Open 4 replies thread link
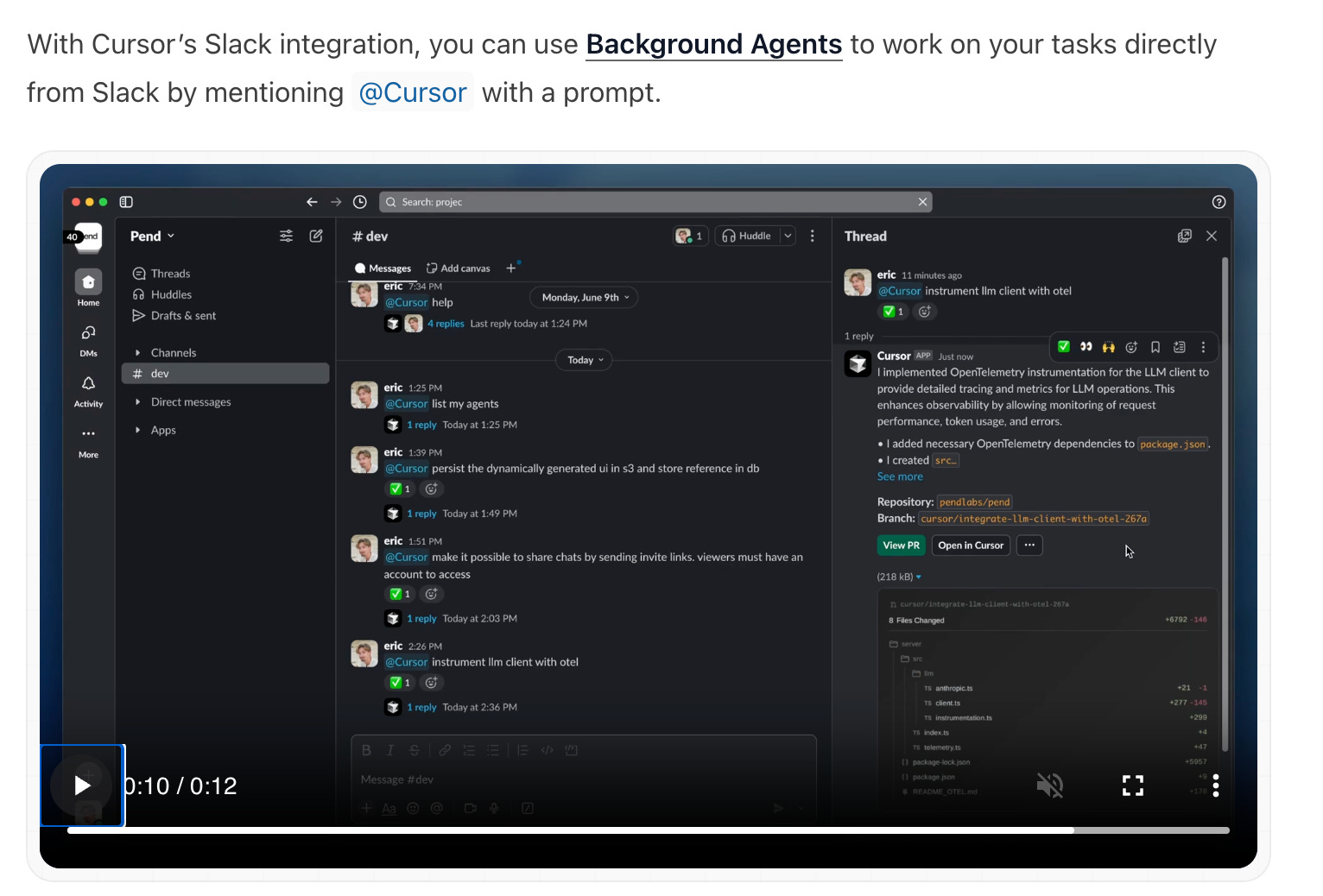 [x=446, y=324]
